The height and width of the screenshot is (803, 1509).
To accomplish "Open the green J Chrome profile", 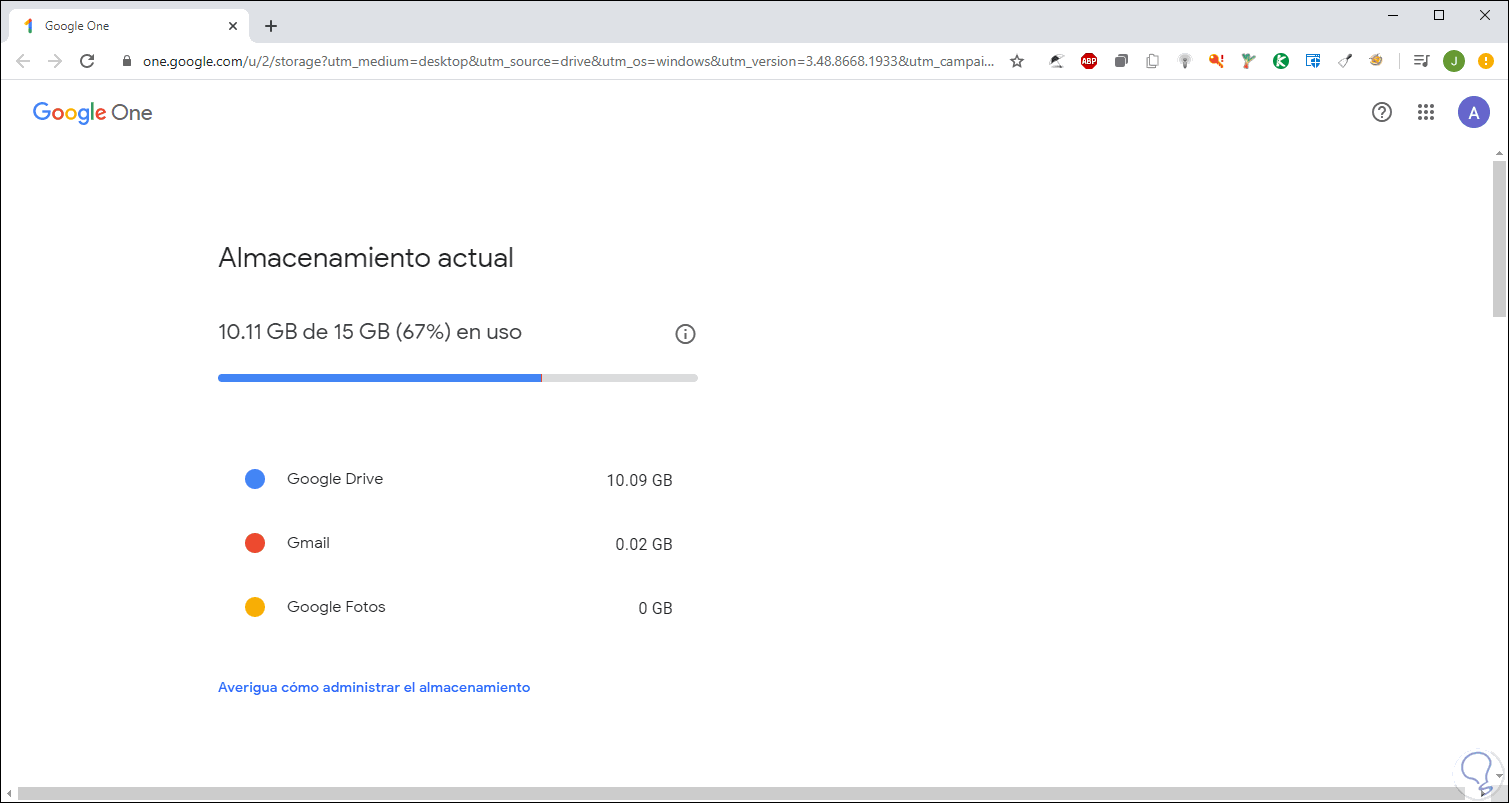I will 1454,61.
